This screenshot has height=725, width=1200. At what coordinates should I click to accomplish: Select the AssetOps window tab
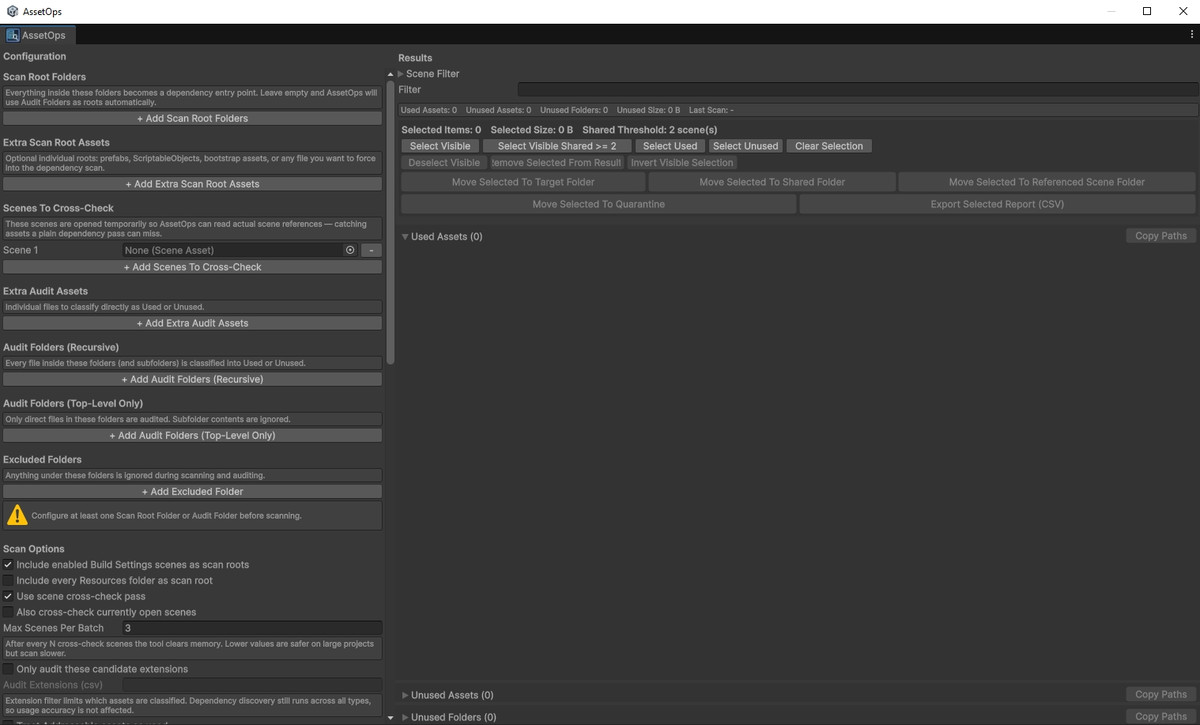click(x=36, y=35)
